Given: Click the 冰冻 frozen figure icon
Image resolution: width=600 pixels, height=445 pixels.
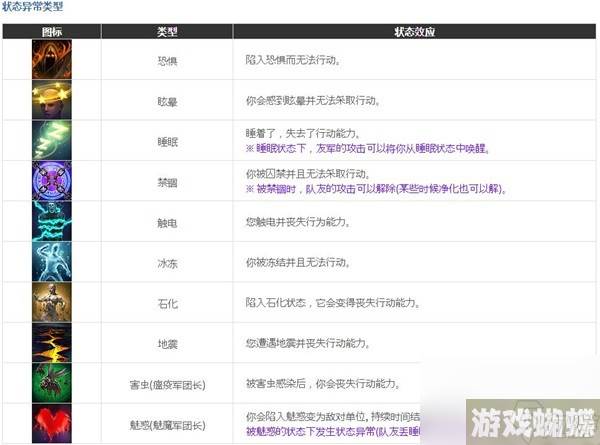Looking at the screenshot, I should click(x=52, y=262).
